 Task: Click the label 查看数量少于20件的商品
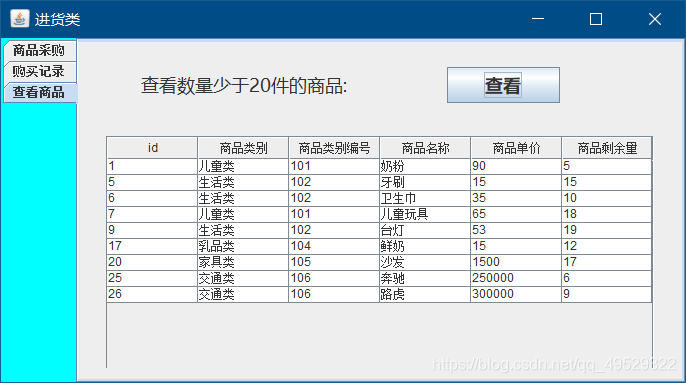pos(243,85)
